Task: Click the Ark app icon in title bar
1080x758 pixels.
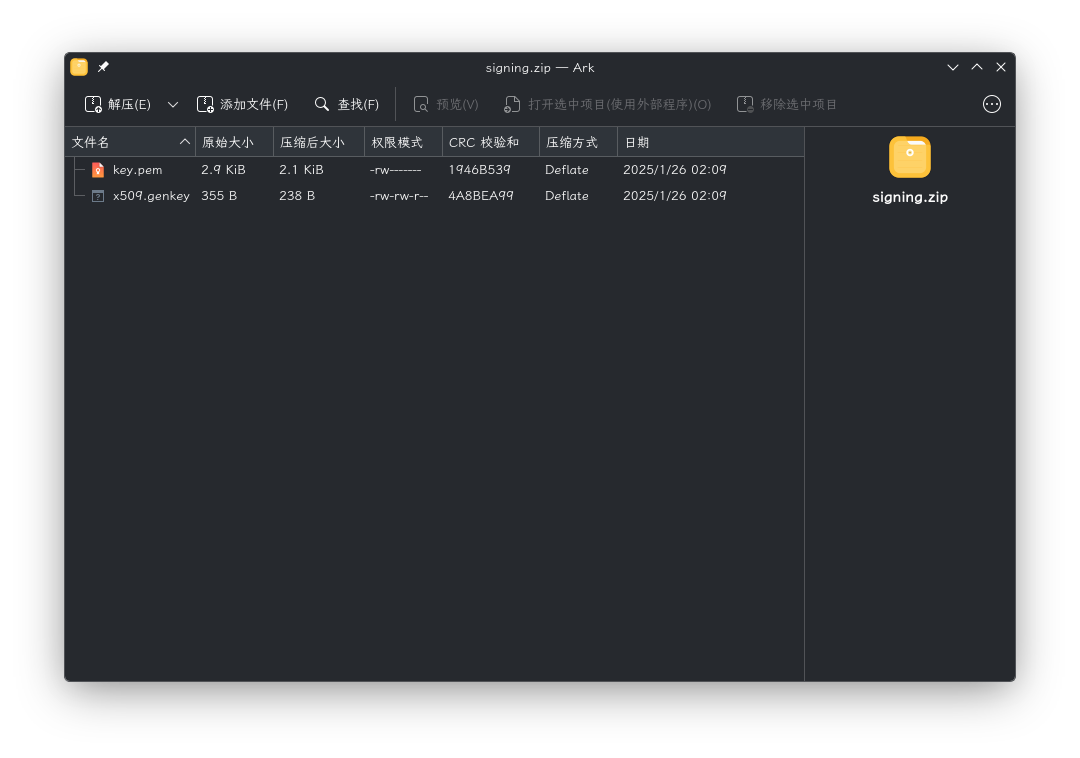Action: (x=79, y=67)
